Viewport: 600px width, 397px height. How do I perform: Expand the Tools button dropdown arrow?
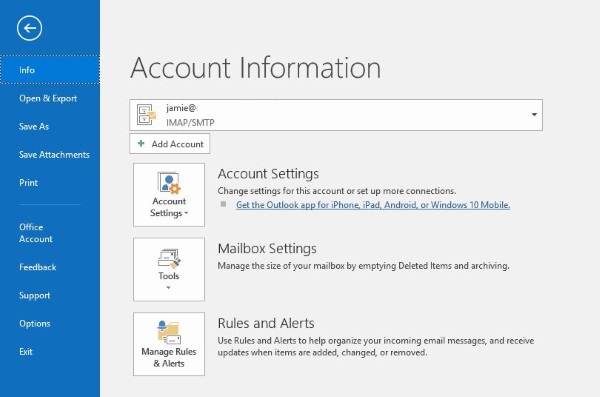168,288
